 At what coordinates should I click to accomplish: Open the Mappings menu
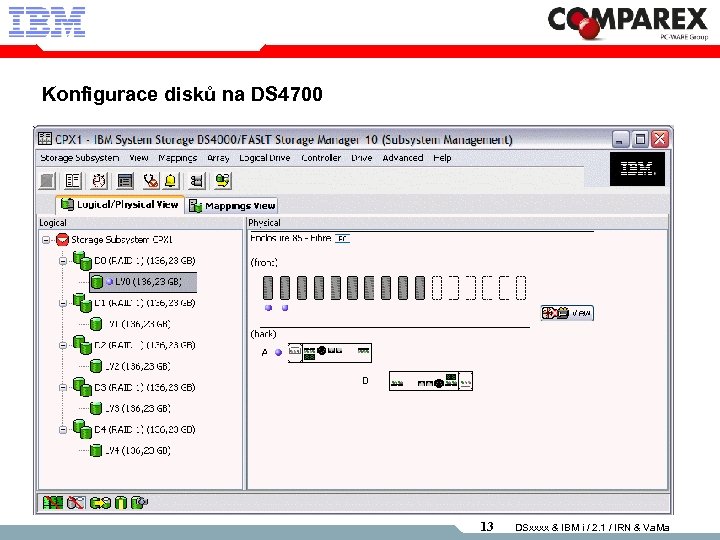[x=178, y=158]
